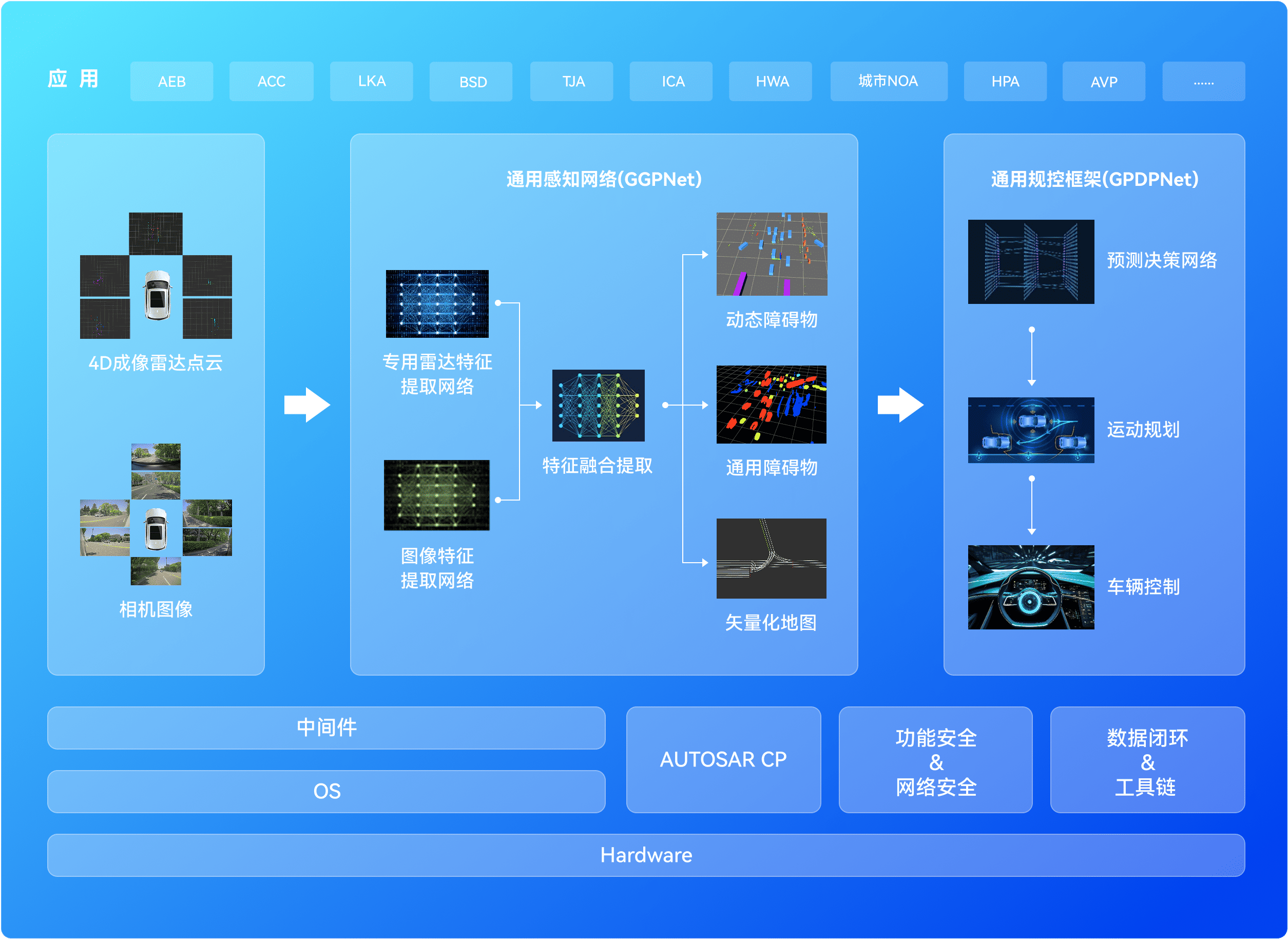The width and height of the screenshot is (1288, 939).
Task: Click the 车辆控制 label
Action: pyautogui.click(x=1143, y=587)
